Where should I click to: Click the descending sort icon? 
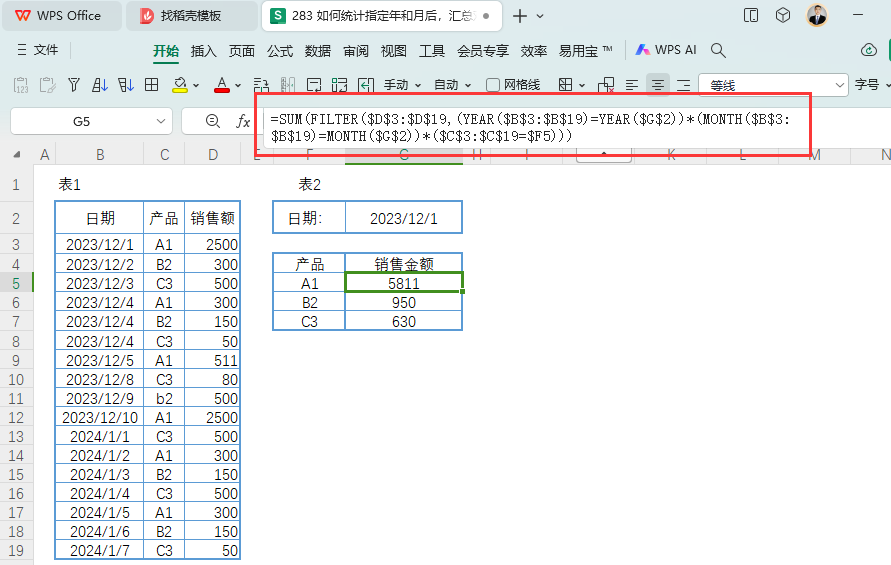126,85
